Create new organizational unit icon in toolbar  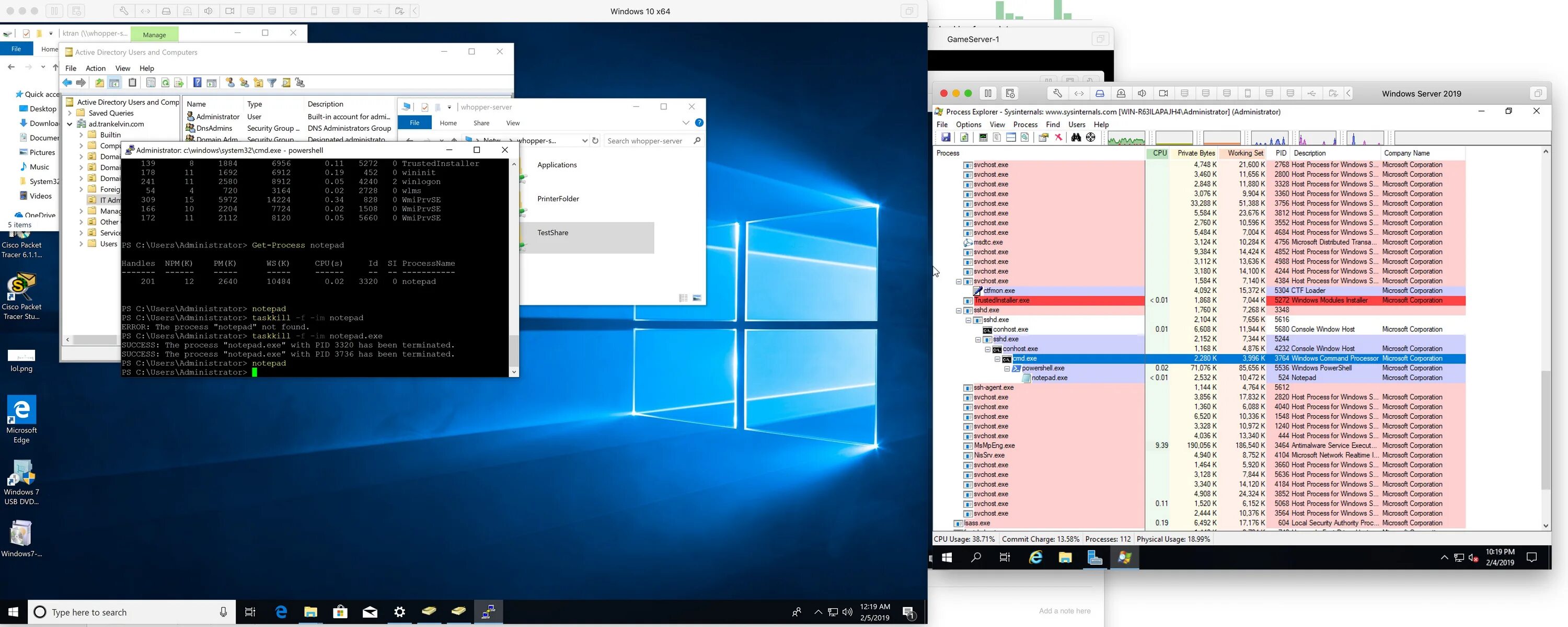point(258,83)
